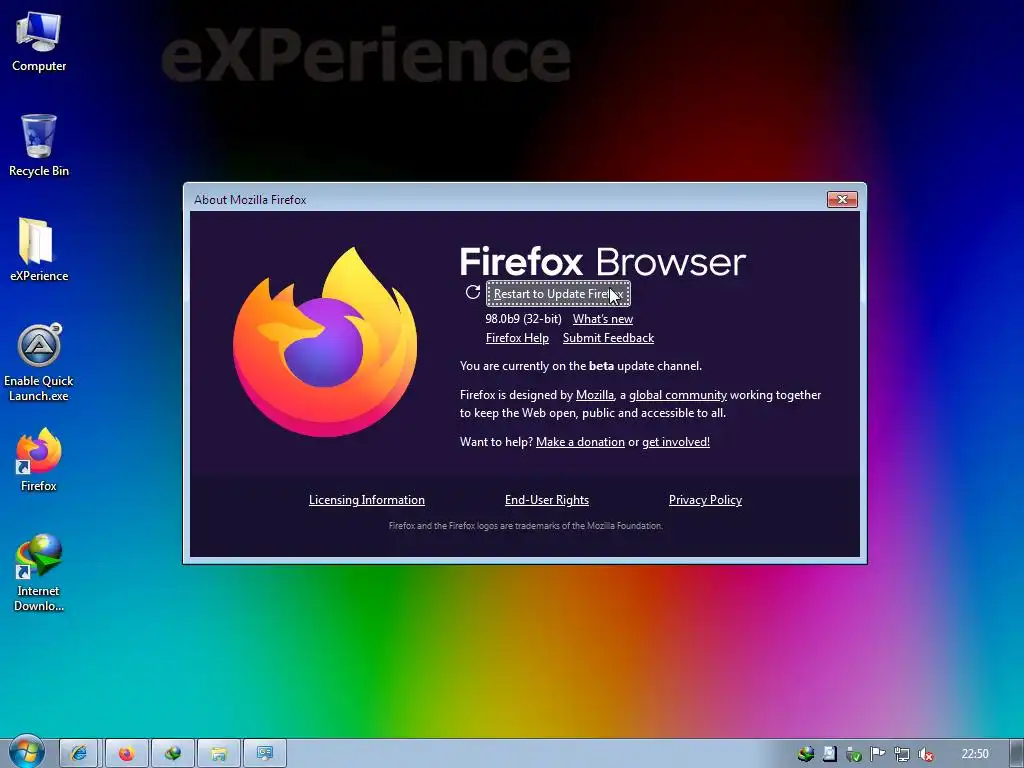Click the Make a donation link
The width and height of the screenshot is (1024, 768).
coord(580,441)
